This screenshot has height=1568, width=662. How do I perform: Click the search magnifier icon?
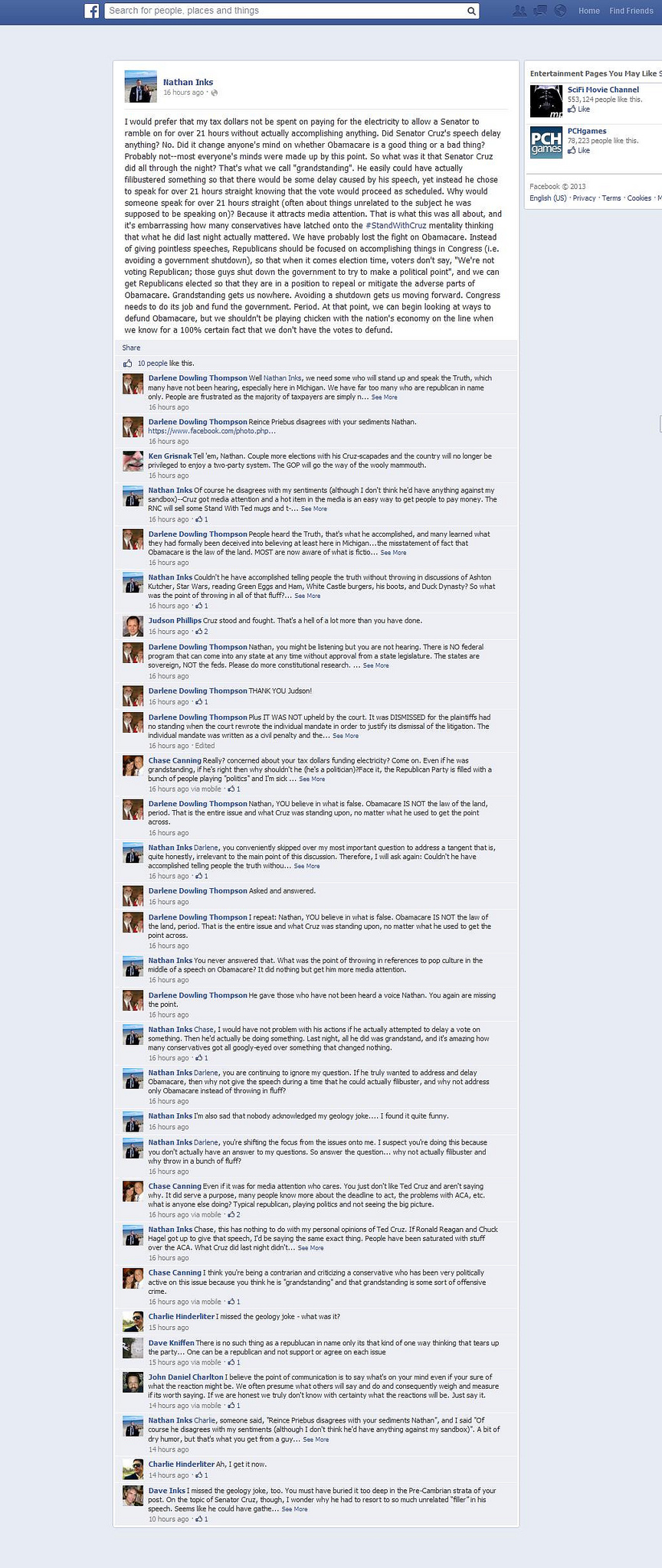coord(471,11)
